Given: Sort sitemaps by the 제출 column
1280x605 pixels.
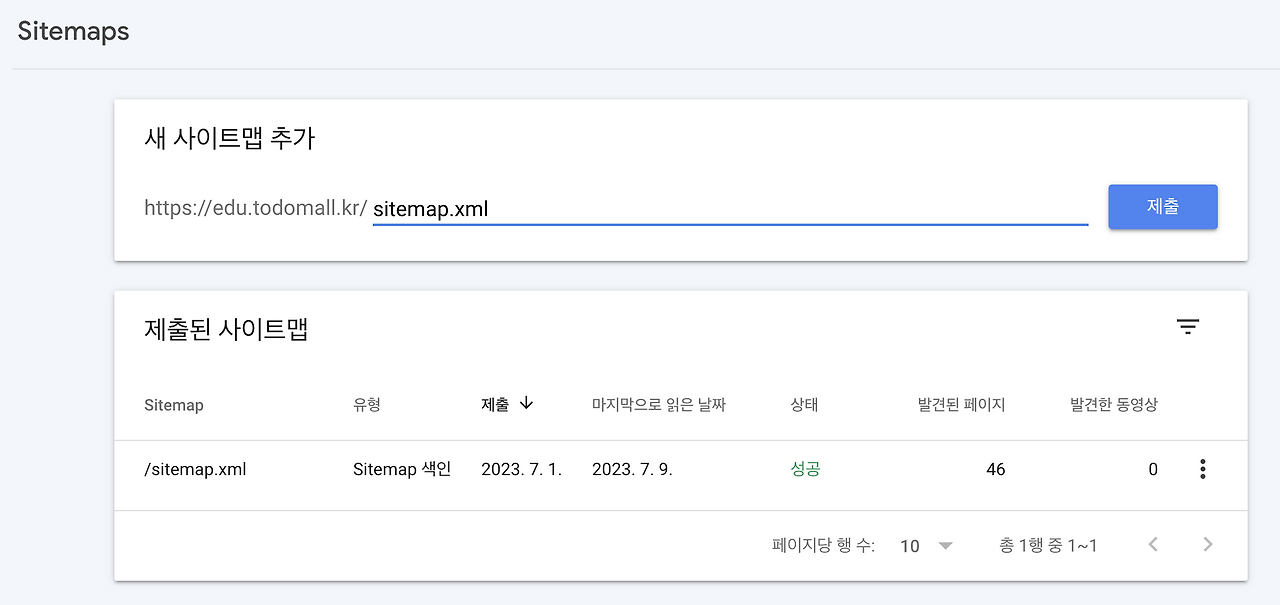Looking at the screenshot, I should tap(494, 404).
